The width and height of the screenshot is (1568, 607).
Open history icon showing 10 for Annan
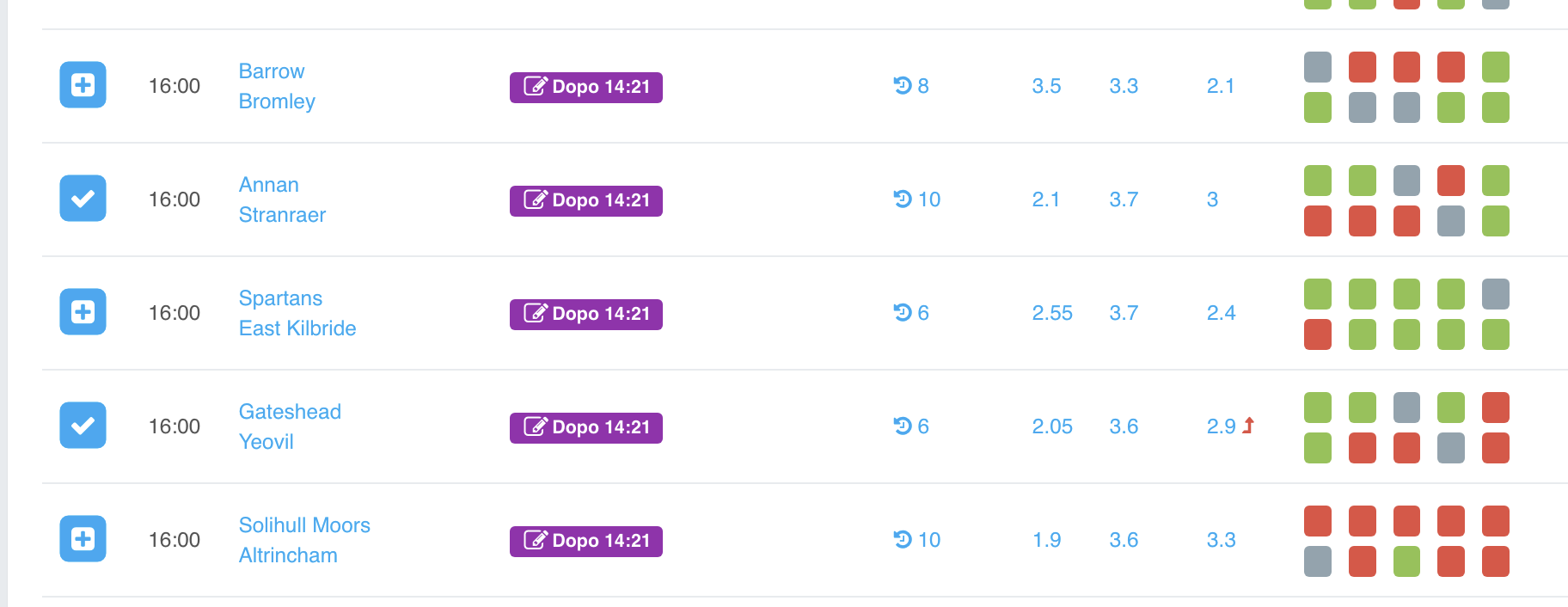[916, 199]
